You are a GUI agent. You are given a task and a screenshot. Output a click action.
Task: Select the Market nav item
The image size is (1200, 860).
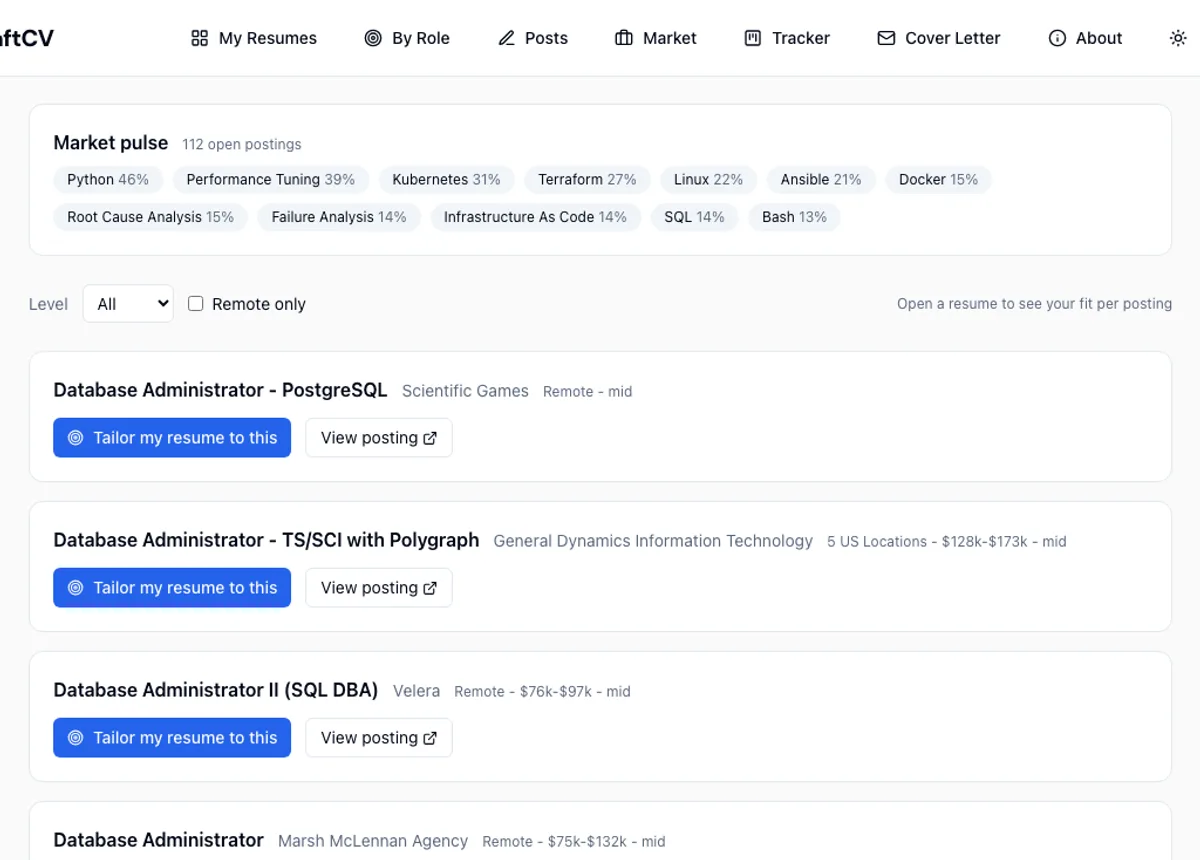pyautogui.click(x=656, y=38)
